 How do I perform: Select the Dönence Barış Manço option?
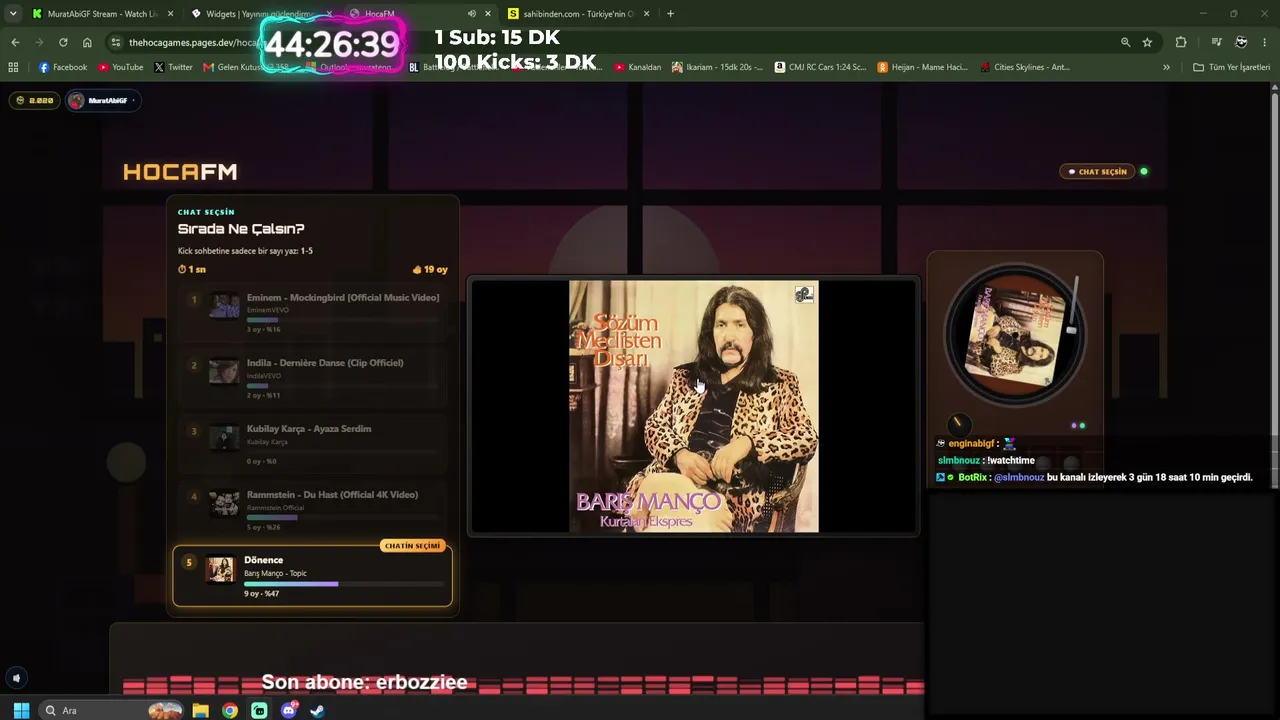[312, 576]
